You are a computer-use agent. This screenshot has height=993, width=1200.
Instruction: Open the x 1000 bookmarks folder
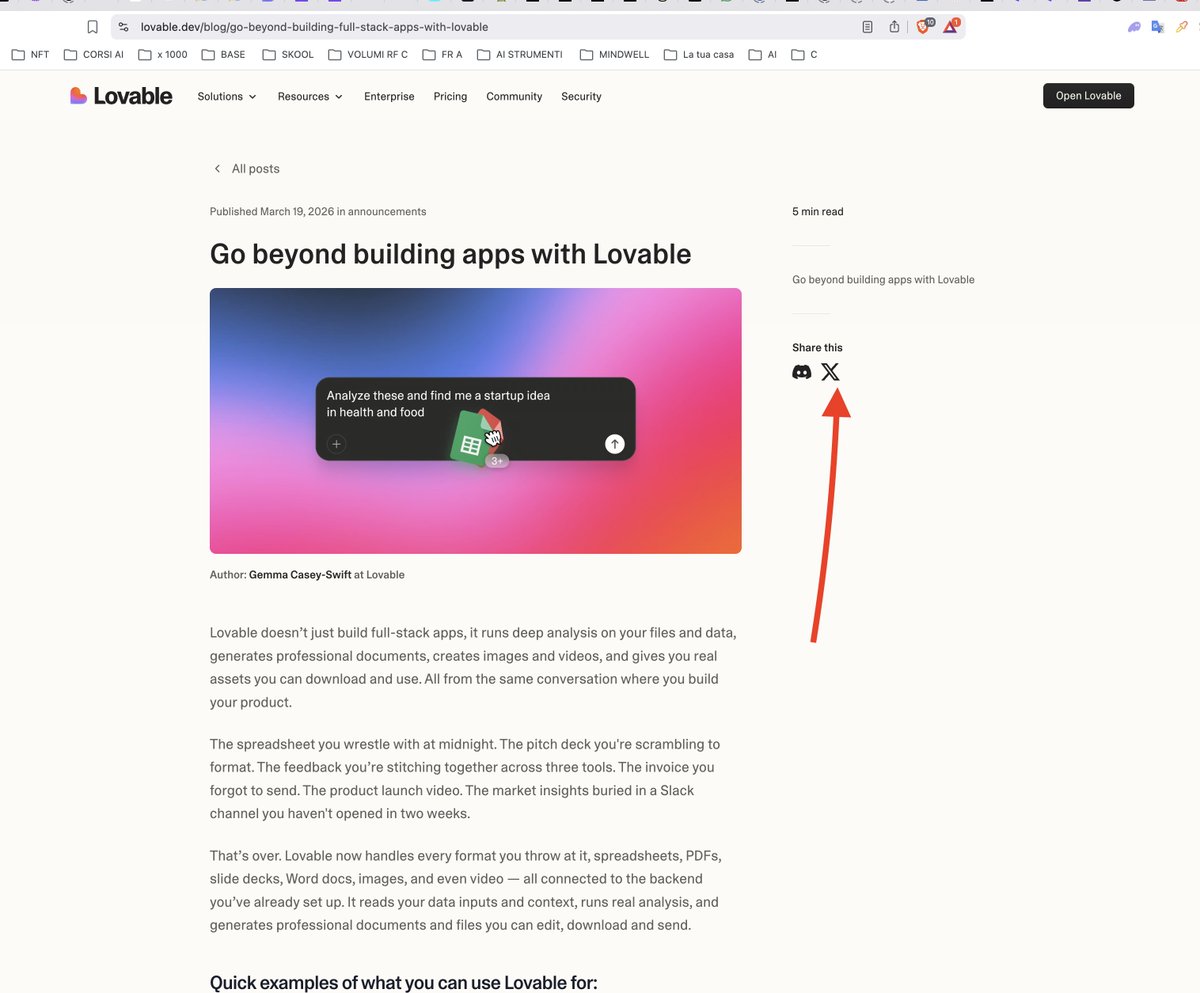click(x=163, y=55)
